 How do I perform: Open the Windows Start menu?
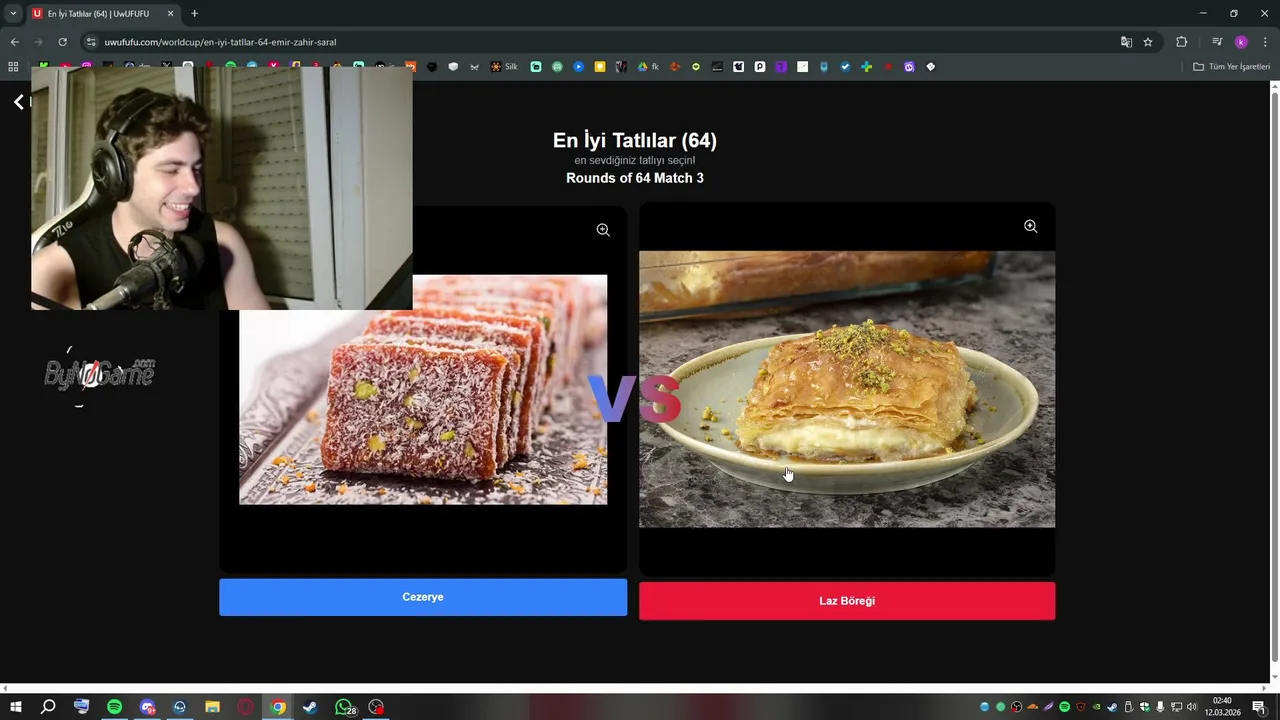(16, 707)
